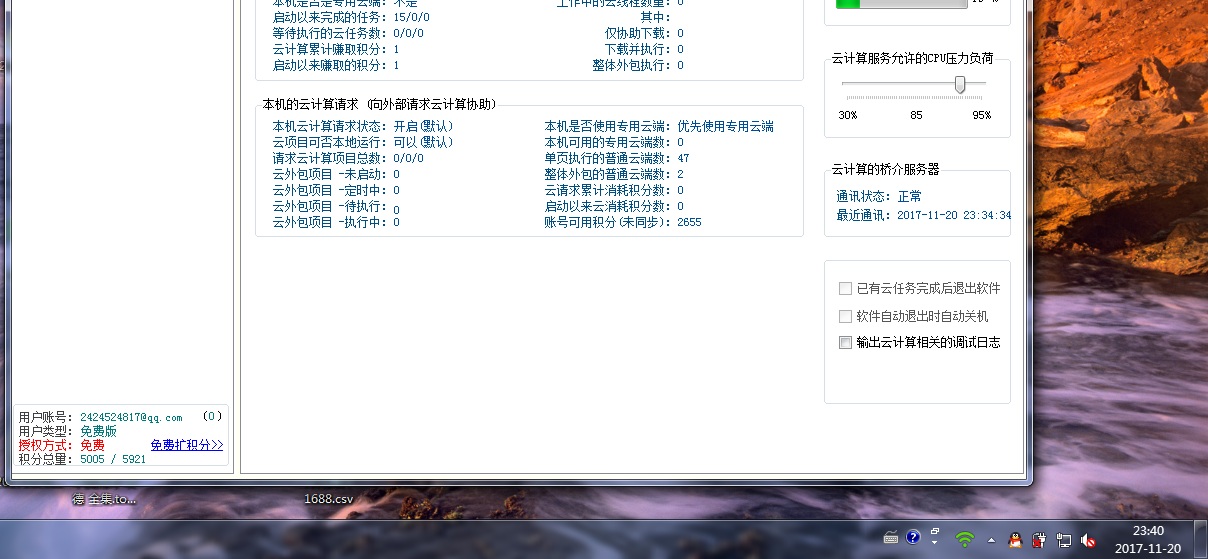
Task: Select the 1688.csv desktop file
Action: pyautogui.click(x=329, y=498)
